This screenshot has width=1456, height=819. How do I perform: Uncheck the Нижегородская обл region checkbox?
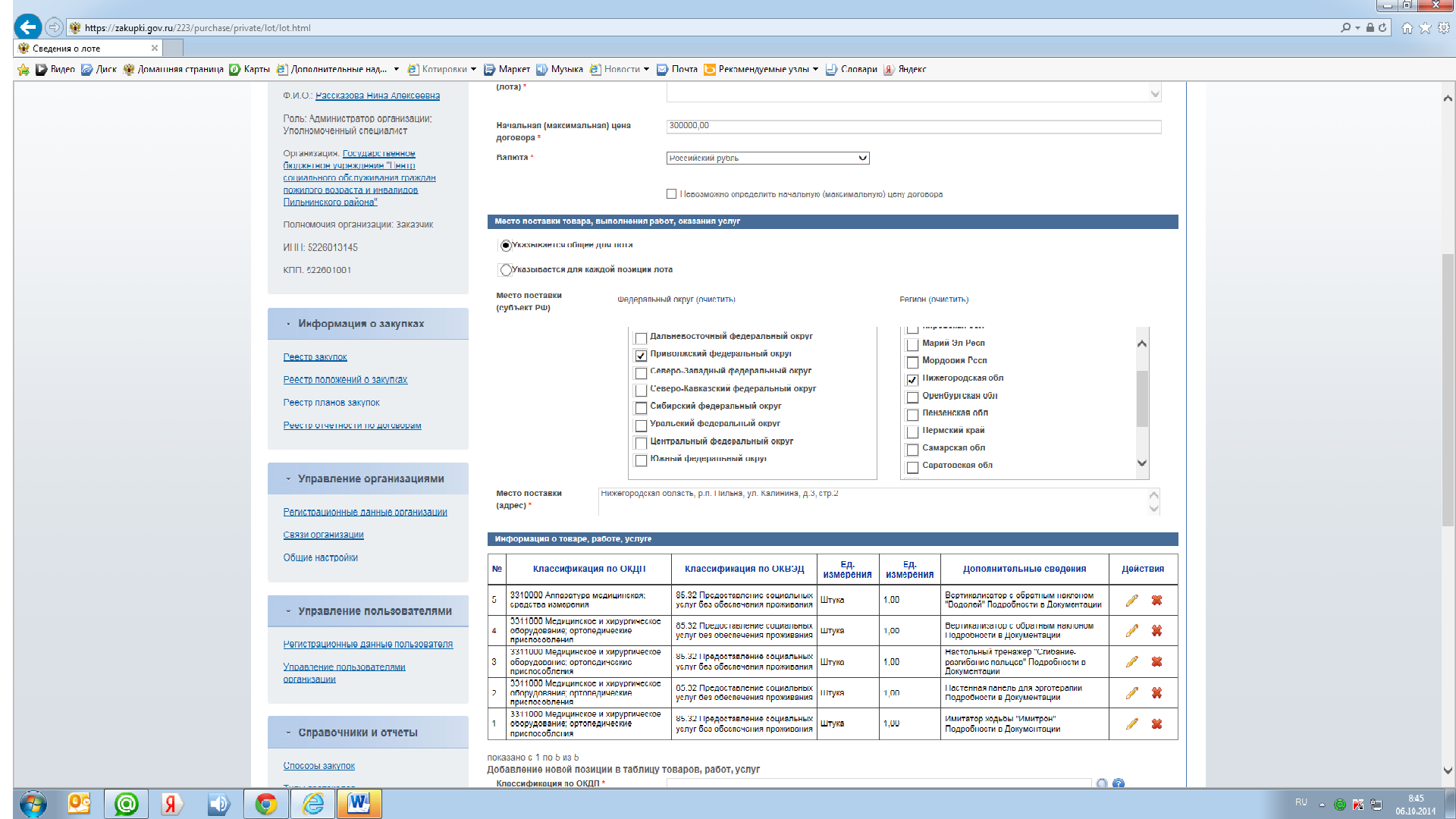coord(912,379)
